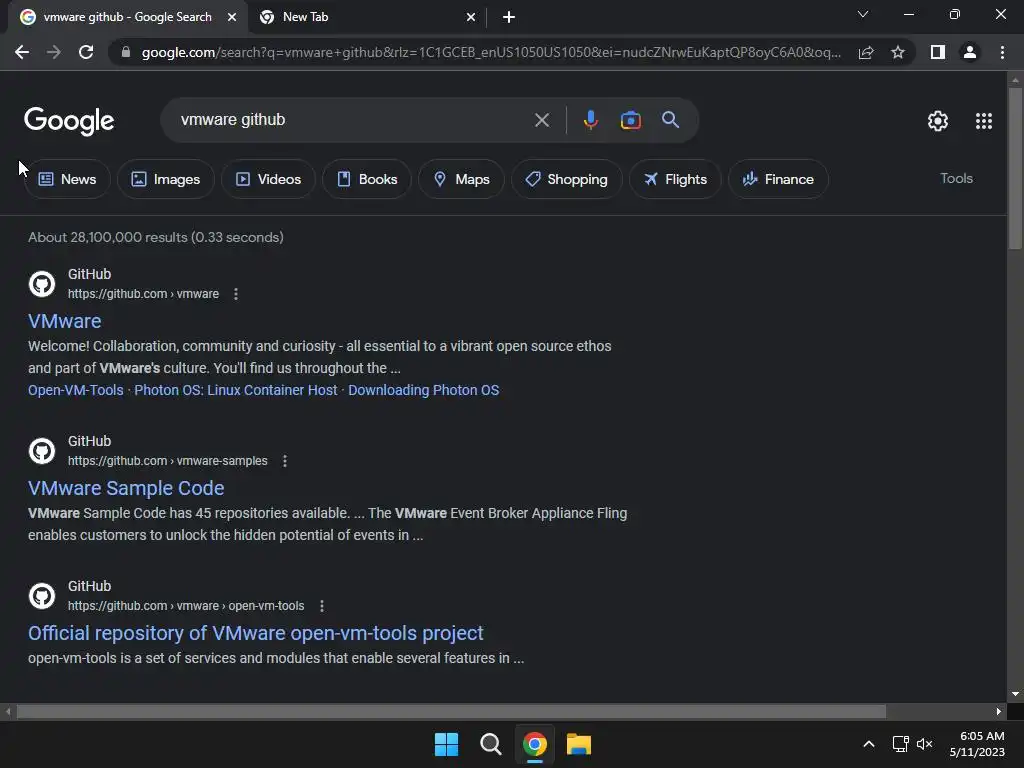Click the About 28,100,000 results text

coord(155,237)
